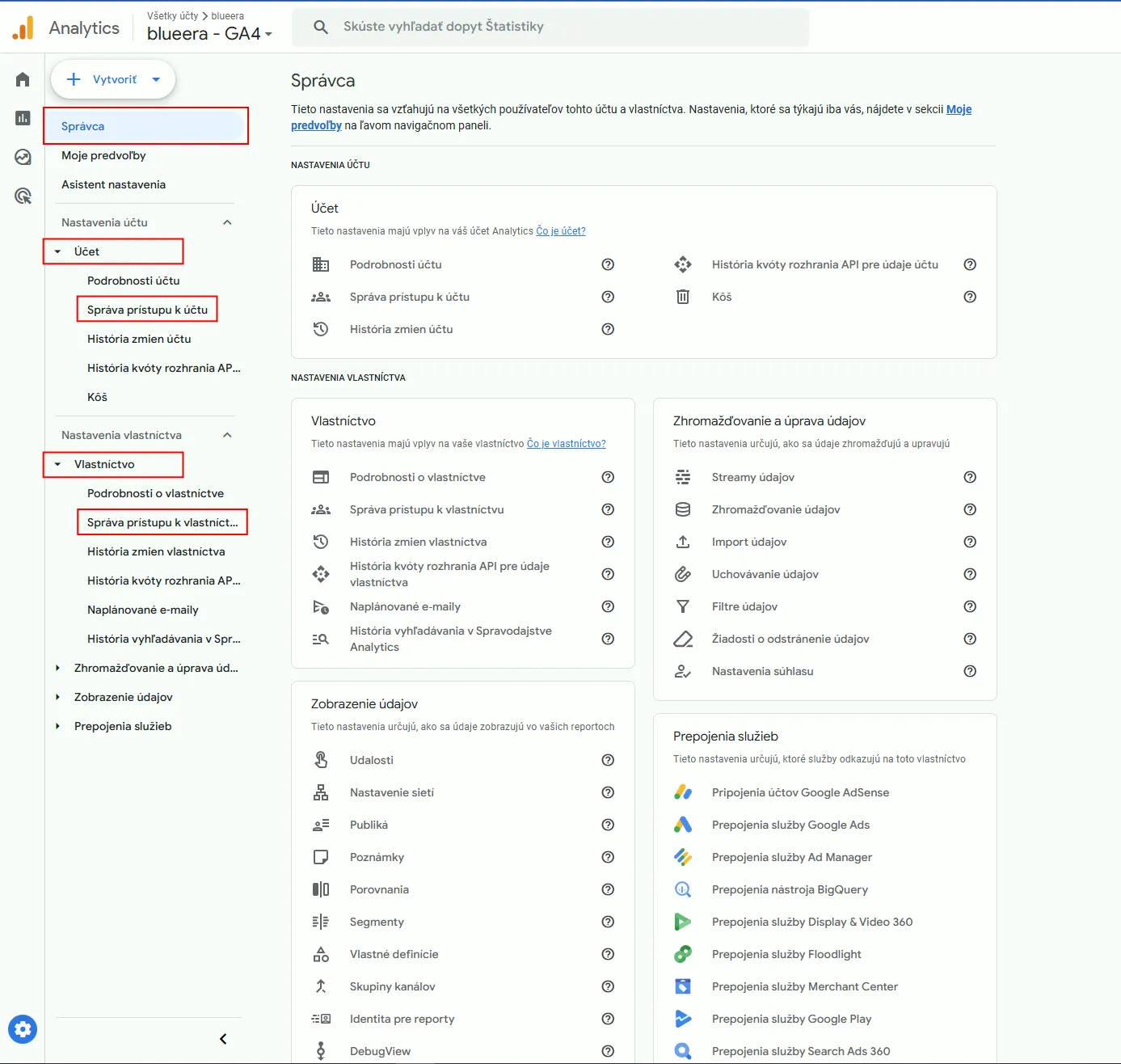Open the Vytvoriť dropdown button
Viewport: 1121px width, 1064px height.
click(x=113, y=79)
